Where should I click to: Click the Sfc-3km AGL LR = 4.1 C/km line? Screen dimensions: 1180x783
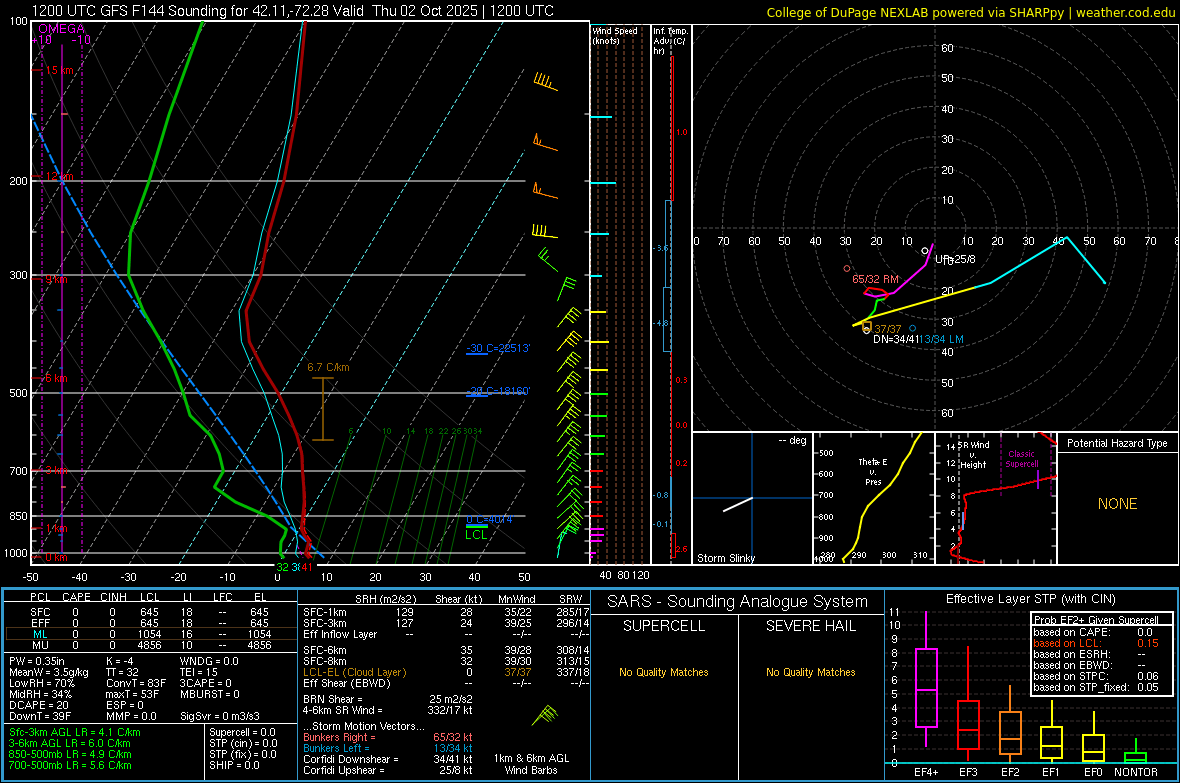tap(75, 732)
